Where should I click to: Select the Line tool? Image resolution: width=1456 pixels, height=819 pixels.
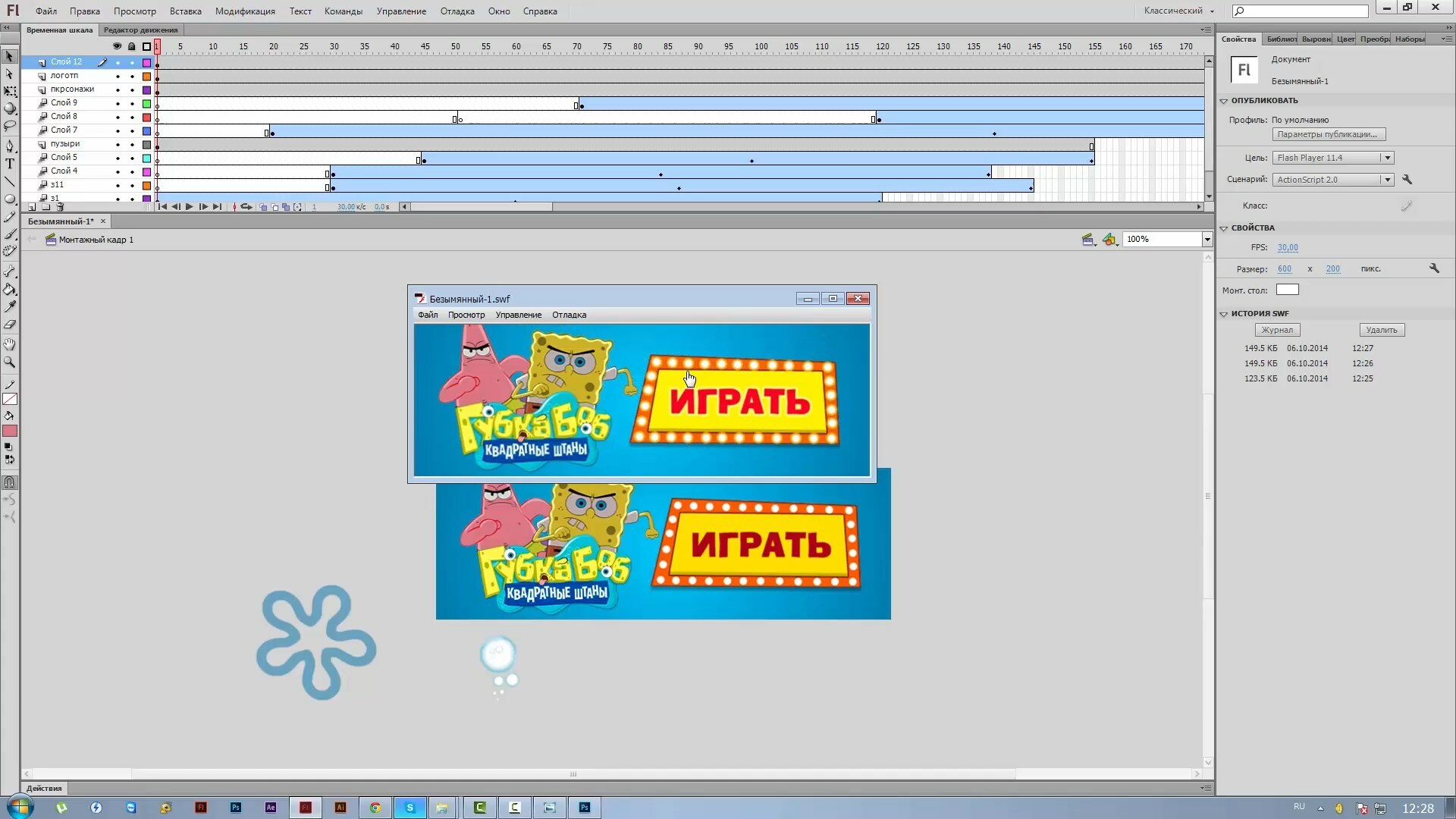point(9,182)
